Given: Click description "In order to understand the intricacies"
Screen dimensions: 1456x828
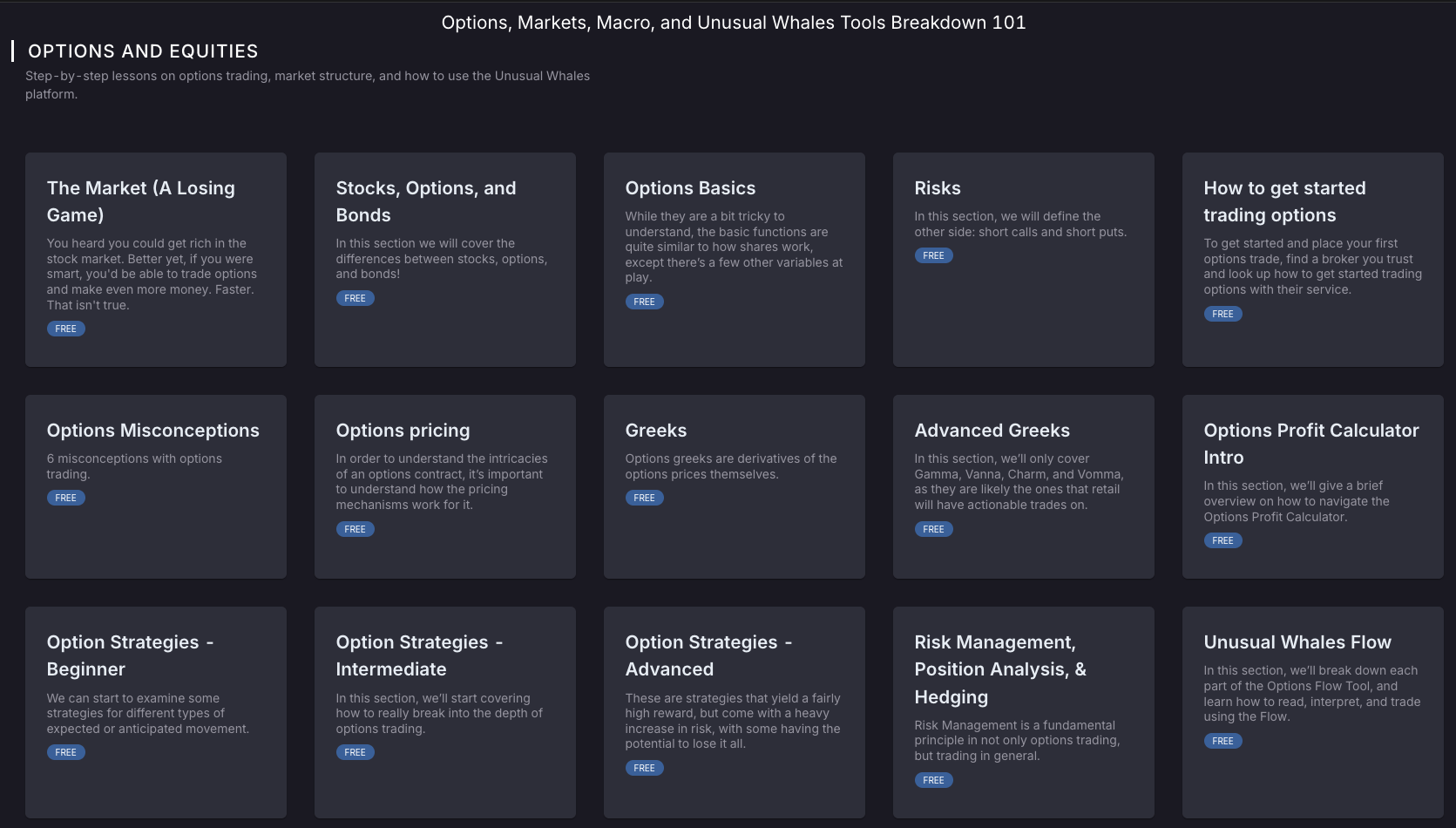Looking at the screenshot, I should click(442, 482).
